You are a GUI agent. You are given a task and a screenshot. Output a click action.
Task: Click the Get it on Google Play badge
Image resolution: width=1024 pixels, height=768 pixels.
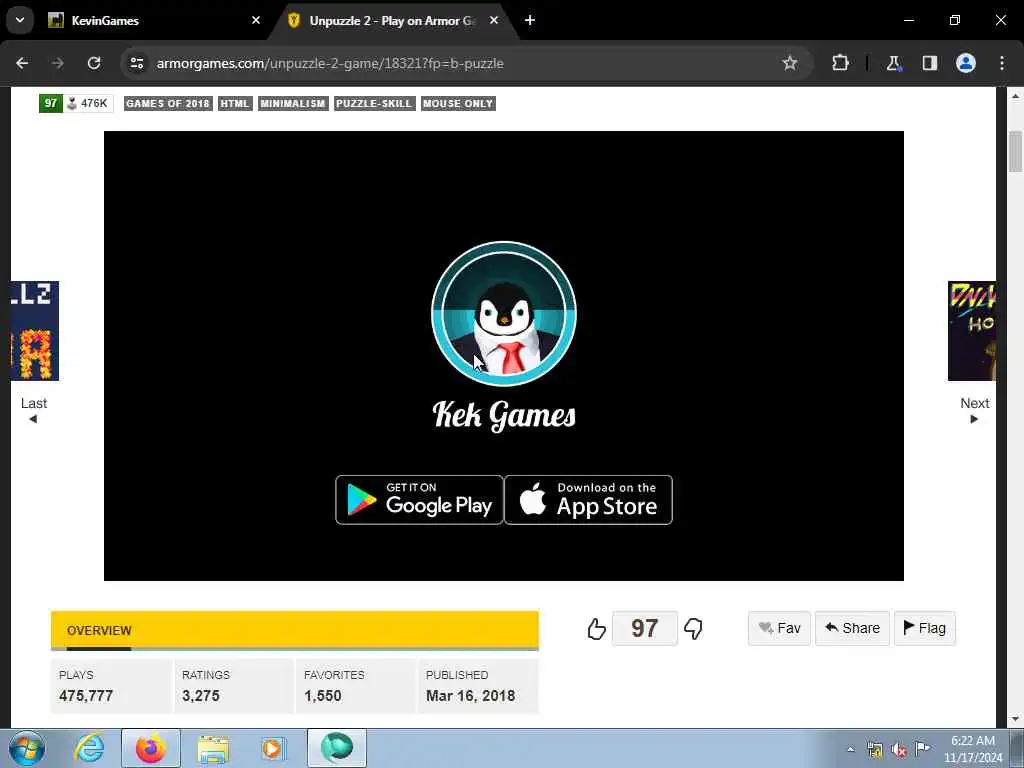point(419,500)
